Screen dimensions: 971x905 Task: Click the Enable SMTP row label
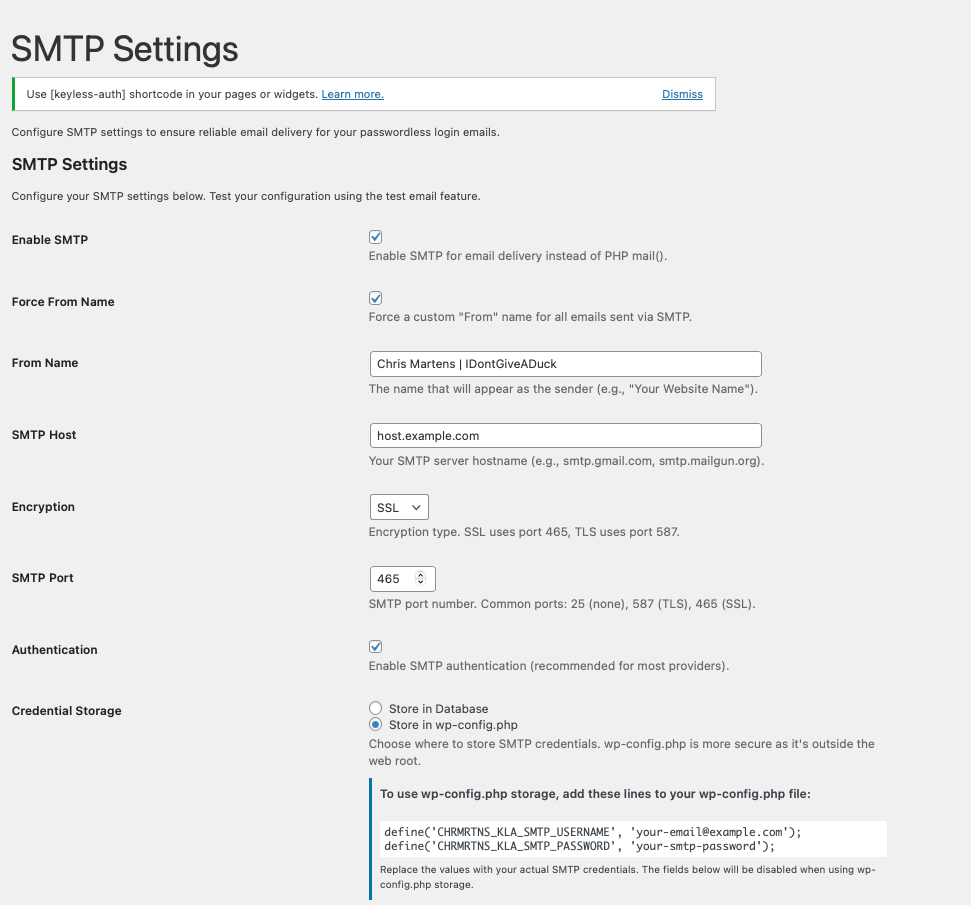[50, 240]
